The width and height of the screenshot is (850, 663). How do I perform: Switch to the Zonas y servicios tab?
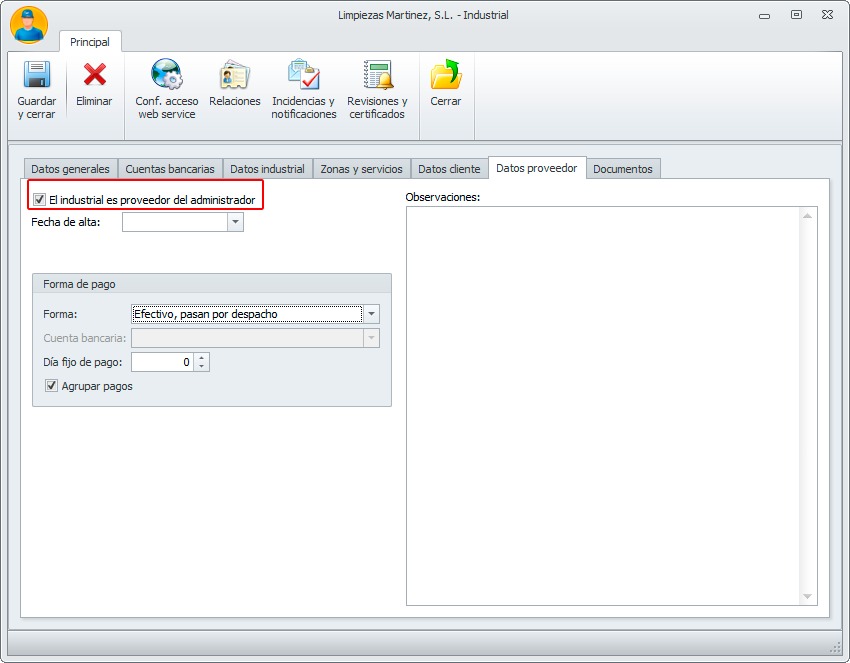click(x=362, y=169)
